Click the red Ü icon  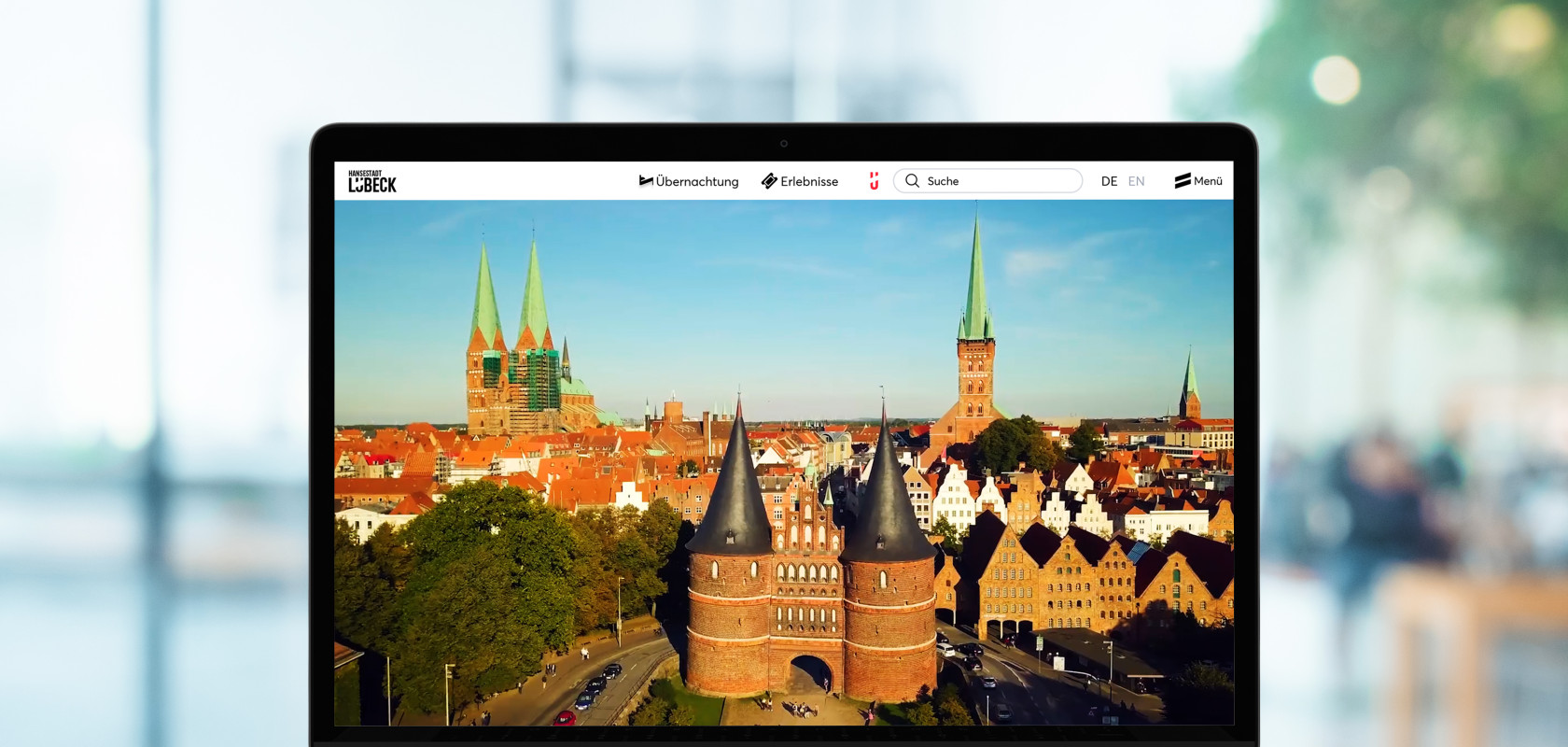pyautogui.click(x=874, y=180)
